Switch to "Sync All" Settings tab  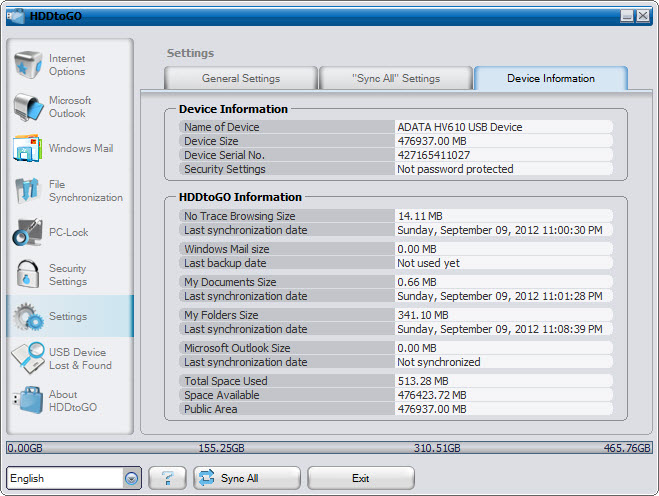396,78
